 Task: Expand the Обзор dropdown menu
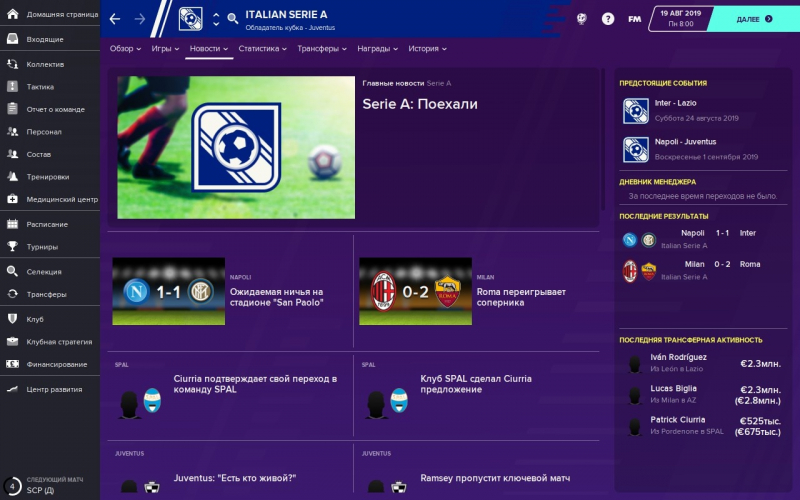click(125, 48)
